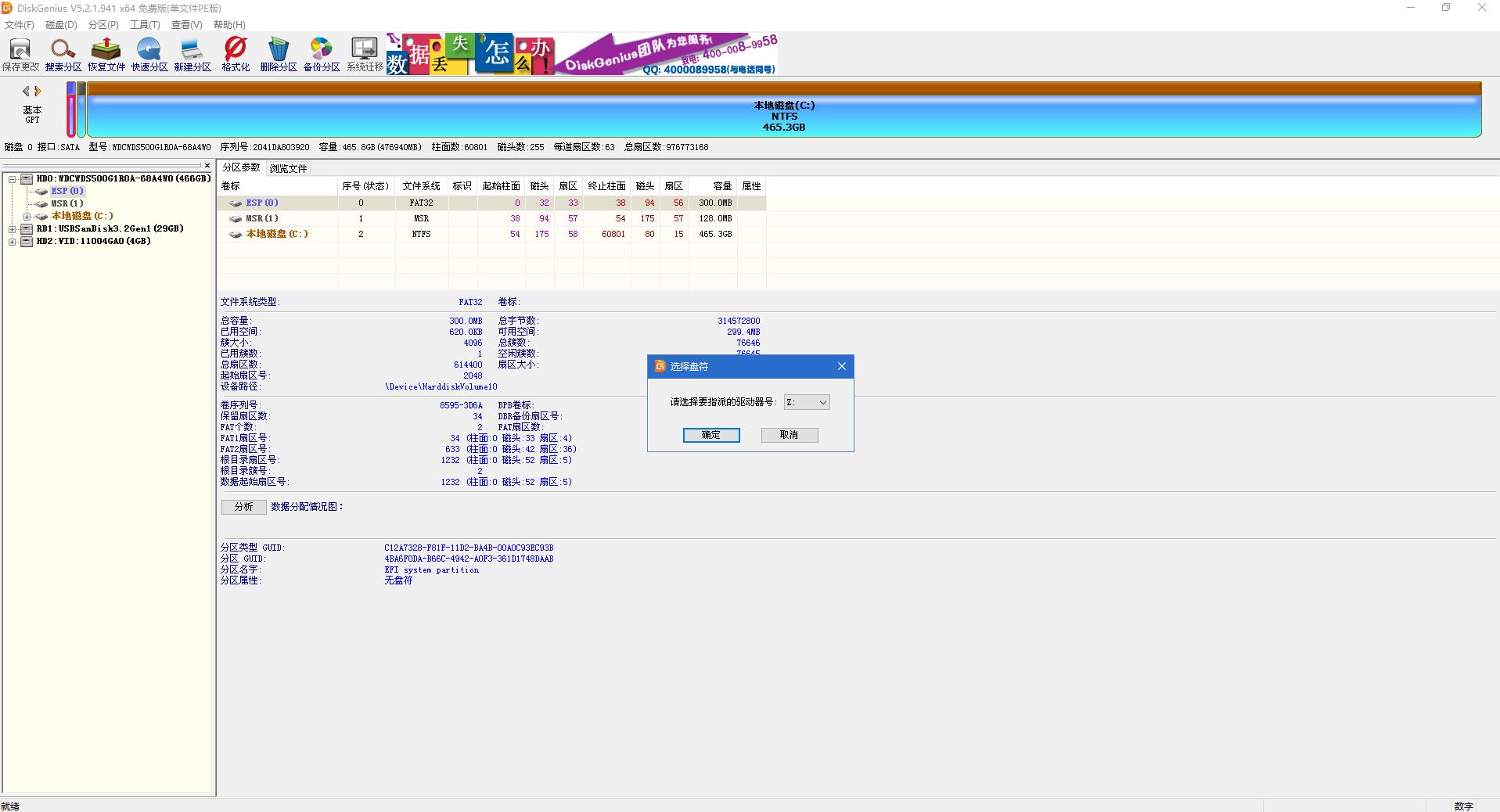Viewport: 1500px width, 812px height.
Task: Click the RD1 USB disk icon in tree
Action: point(27,228)
